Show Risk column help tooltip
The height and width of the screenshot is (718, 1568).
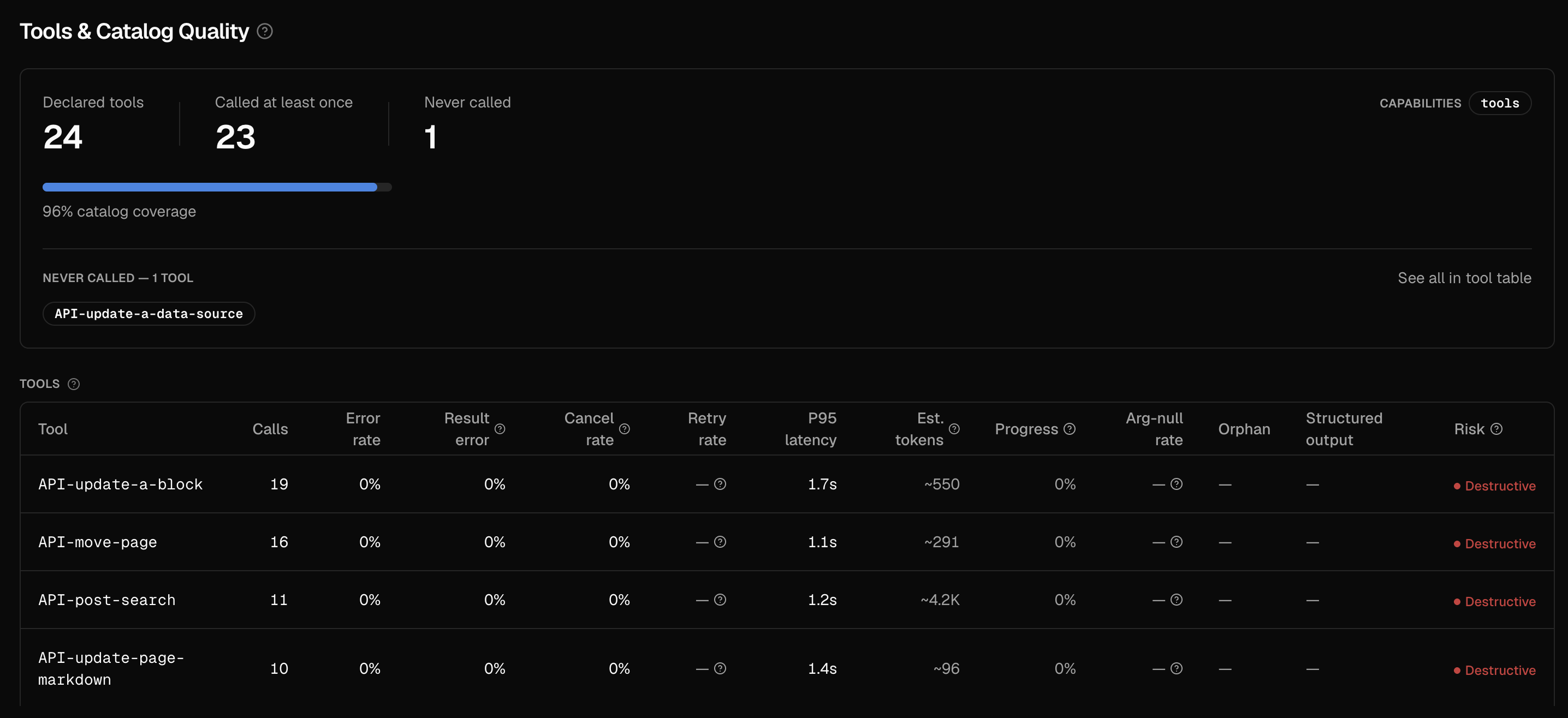[x=1497, y=429]
